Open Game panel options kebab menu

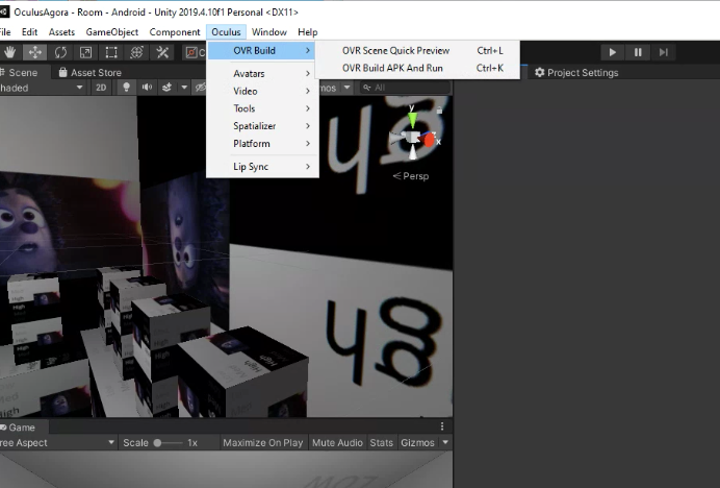[x=442, y=426]
